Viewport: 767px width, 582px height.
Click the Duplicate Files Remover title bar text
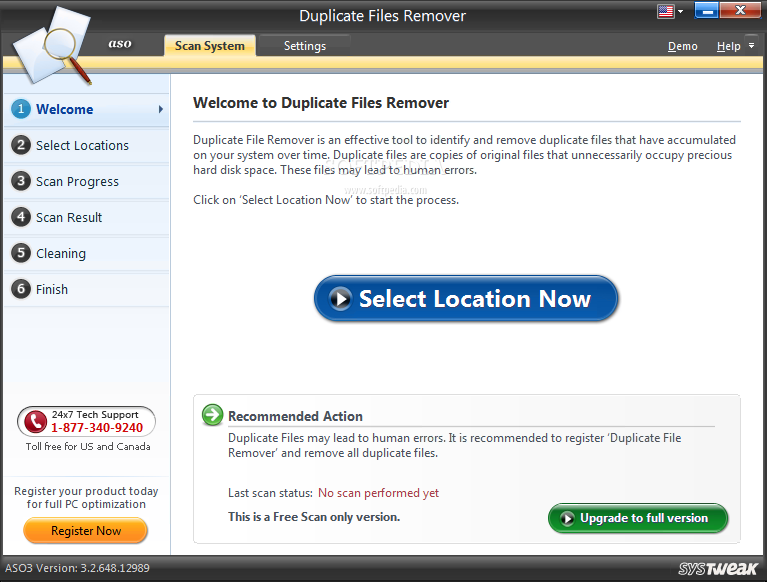tap(383, 16)
